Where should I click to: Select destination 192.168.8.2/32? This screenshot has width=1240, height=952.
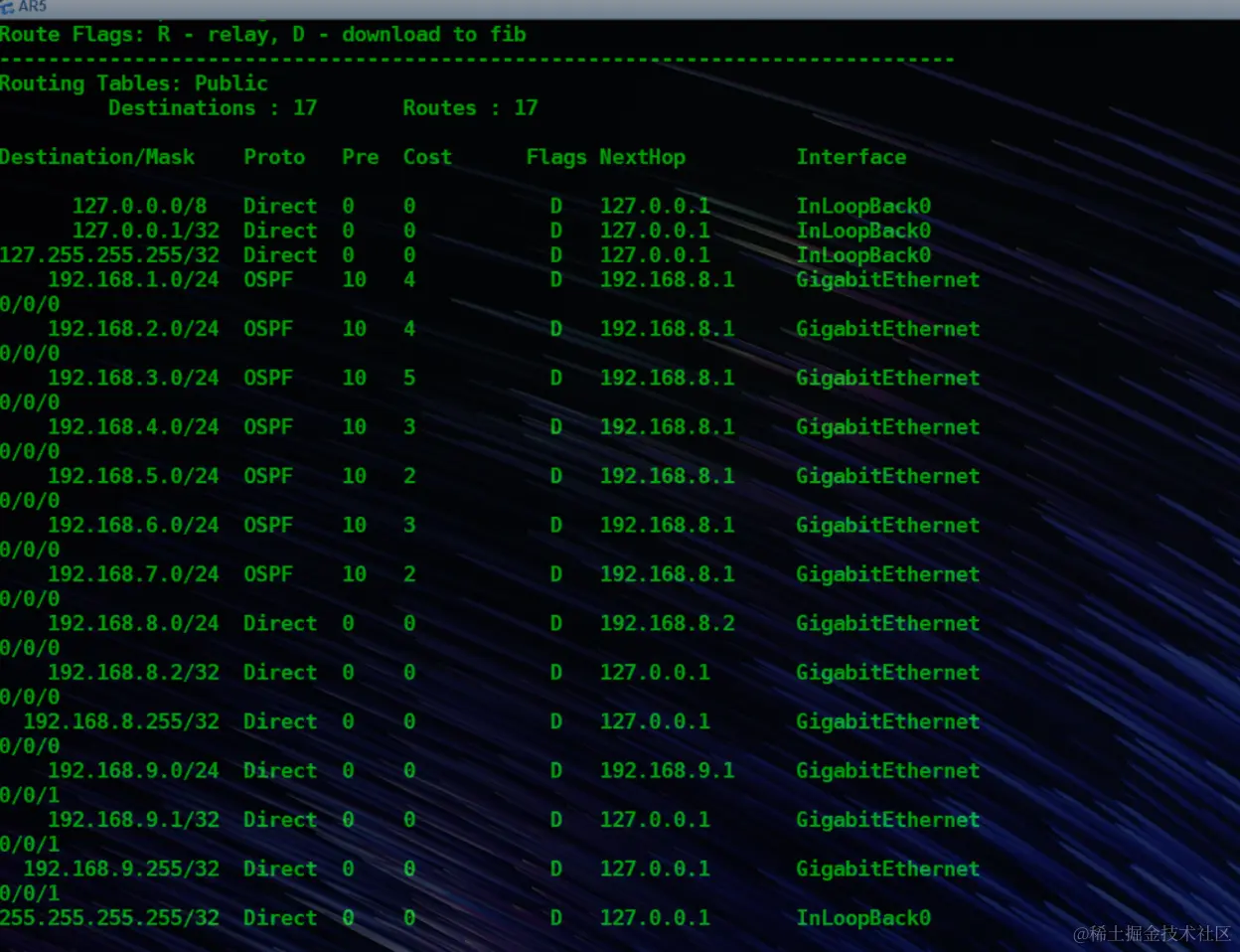click(x=134, y=673)
